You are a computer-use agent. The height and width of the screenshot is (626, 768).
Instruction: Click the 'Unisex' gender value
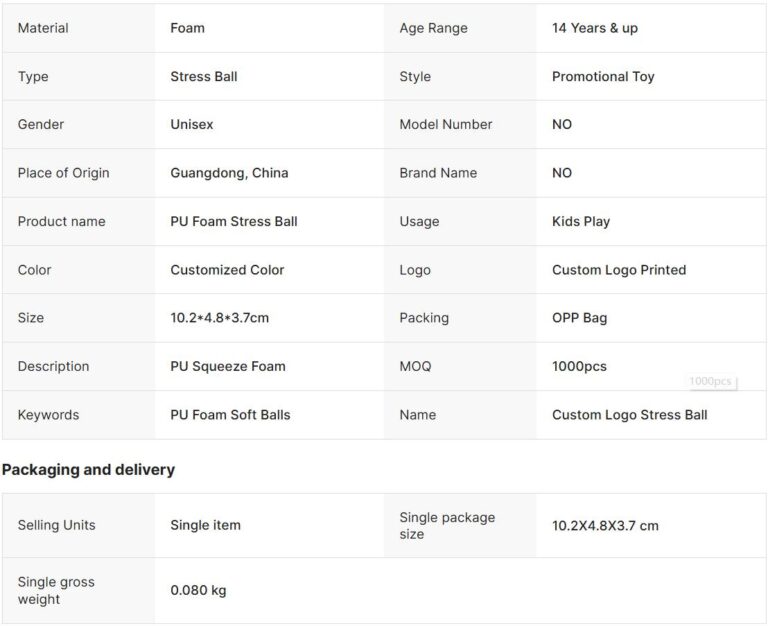tap(192, 124)
